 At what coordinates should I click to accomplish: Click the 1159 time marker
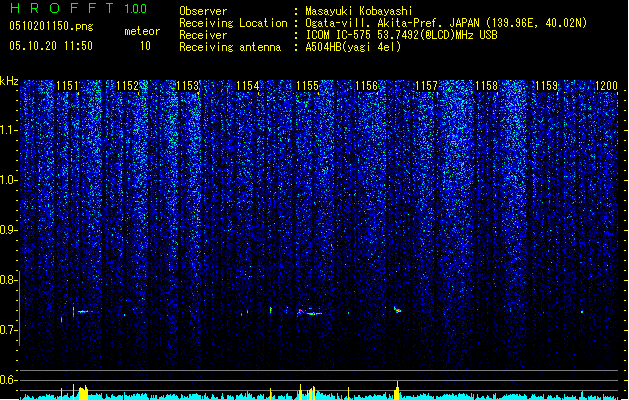tap(546, 86)
